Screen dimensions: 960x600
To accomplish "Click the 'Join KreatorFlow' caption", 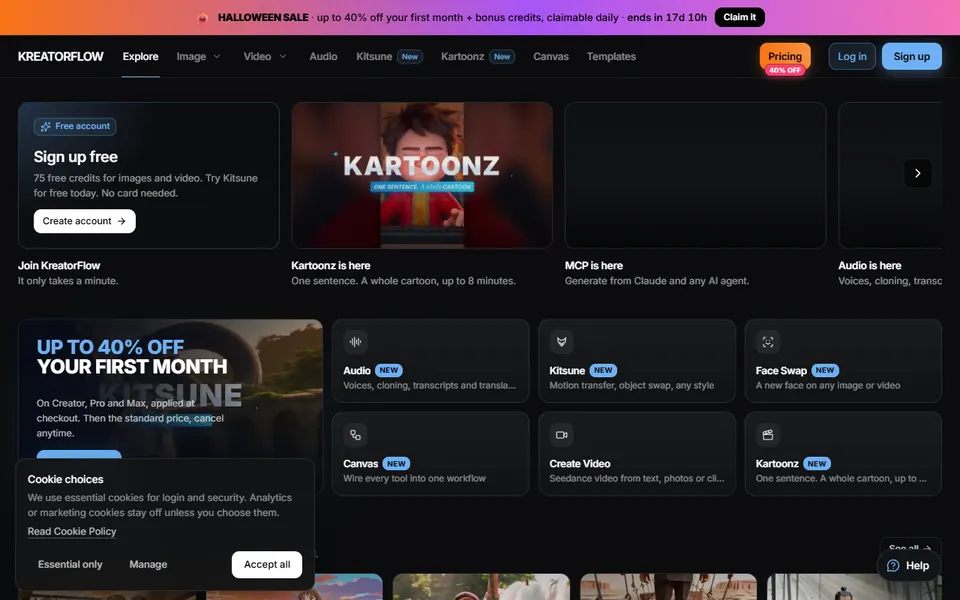I will 59,266.
